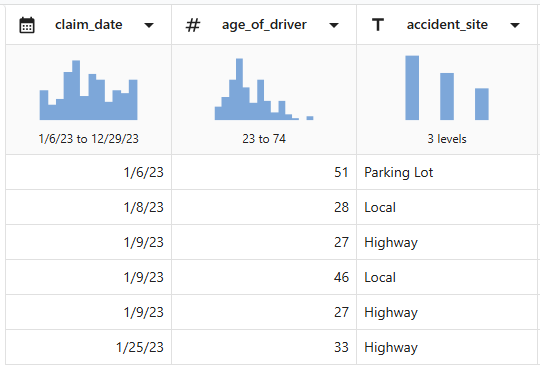Select the 1/6/23 claim date cell
Viewport: 540px width, 365px height.
pyautogui.click(x=89, y=172)
